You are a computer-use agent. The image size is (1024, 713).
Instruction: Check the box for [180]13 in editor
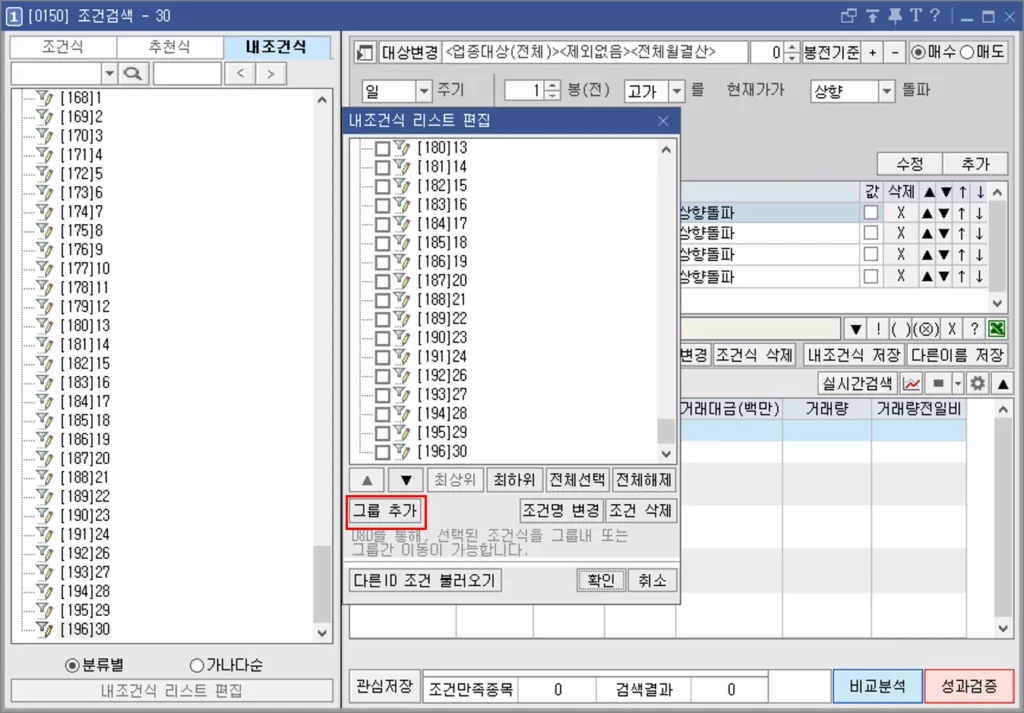383,149
